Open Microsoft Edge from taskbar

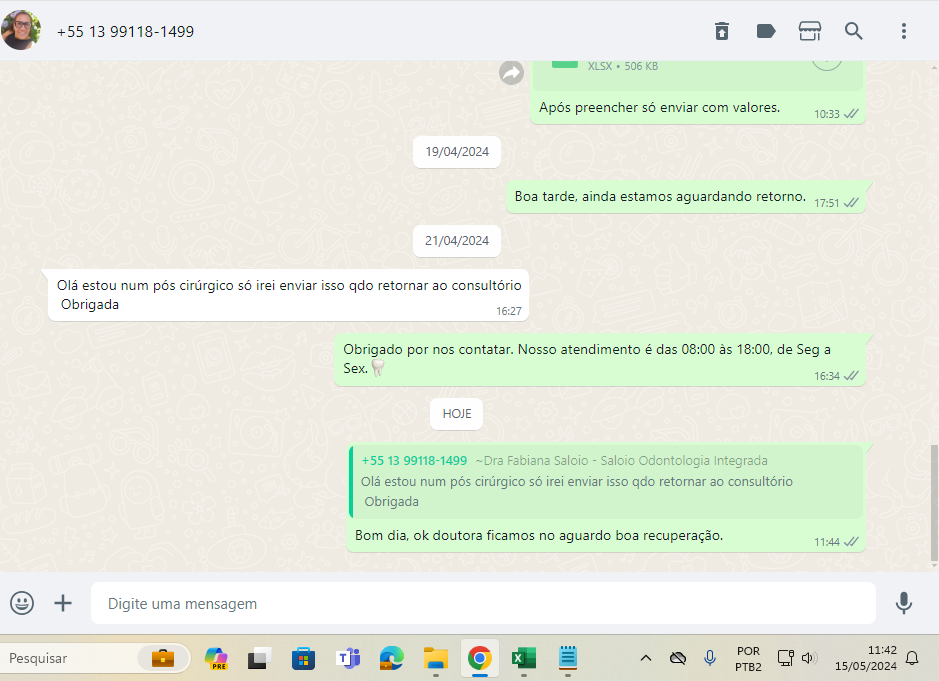coord(392,658)
